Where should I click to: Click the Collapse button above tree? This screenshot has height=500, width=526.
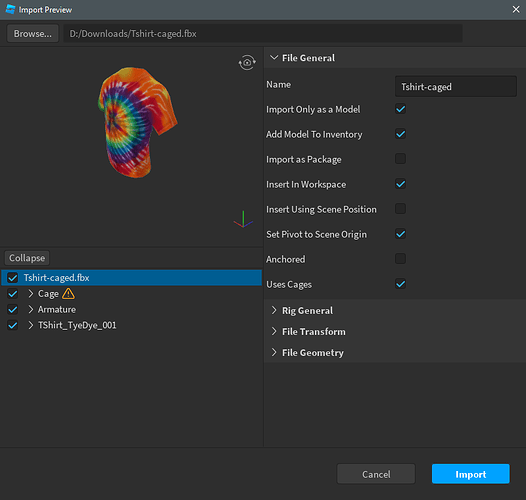point(27,258)
